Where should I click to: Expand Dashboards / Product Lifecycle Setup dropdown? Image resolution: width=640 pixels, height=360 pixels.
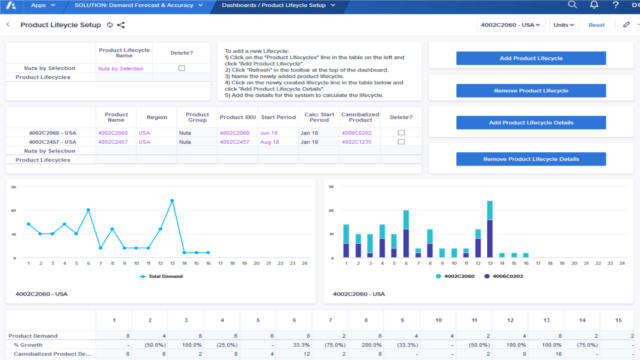(278, 5)
